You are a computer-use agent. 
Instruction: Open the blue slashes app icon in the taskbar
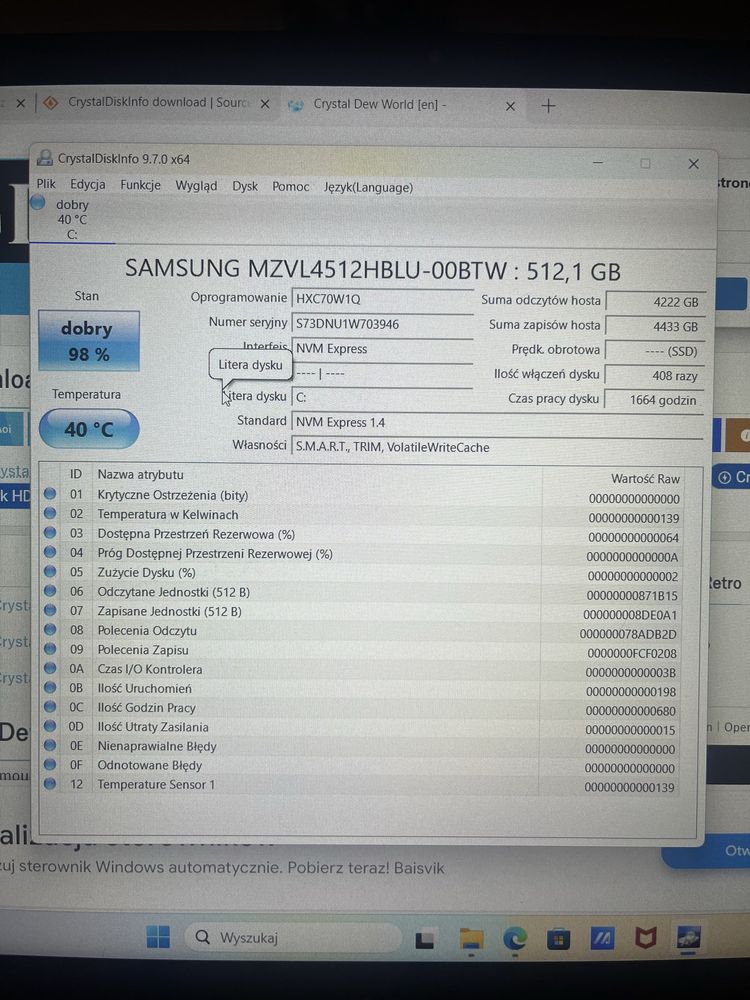pos(602,938)
